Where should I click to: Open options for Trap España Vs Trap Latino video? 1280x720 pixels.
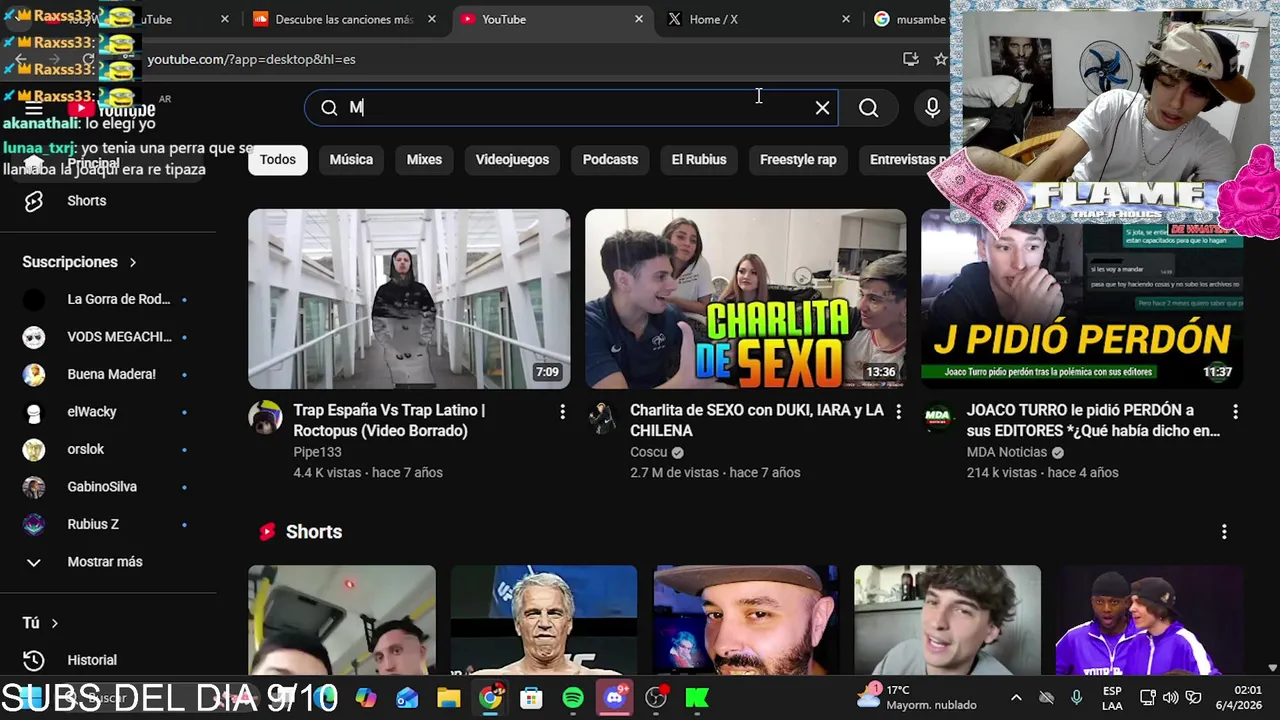pyautogui.click(x=562, y=412)
